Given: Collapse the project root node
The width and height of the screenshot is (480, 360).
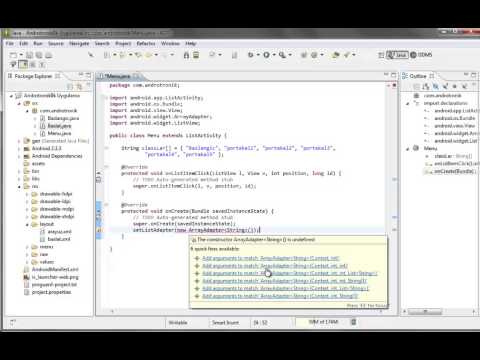Looking at the screenshot, I should point(11,96).
